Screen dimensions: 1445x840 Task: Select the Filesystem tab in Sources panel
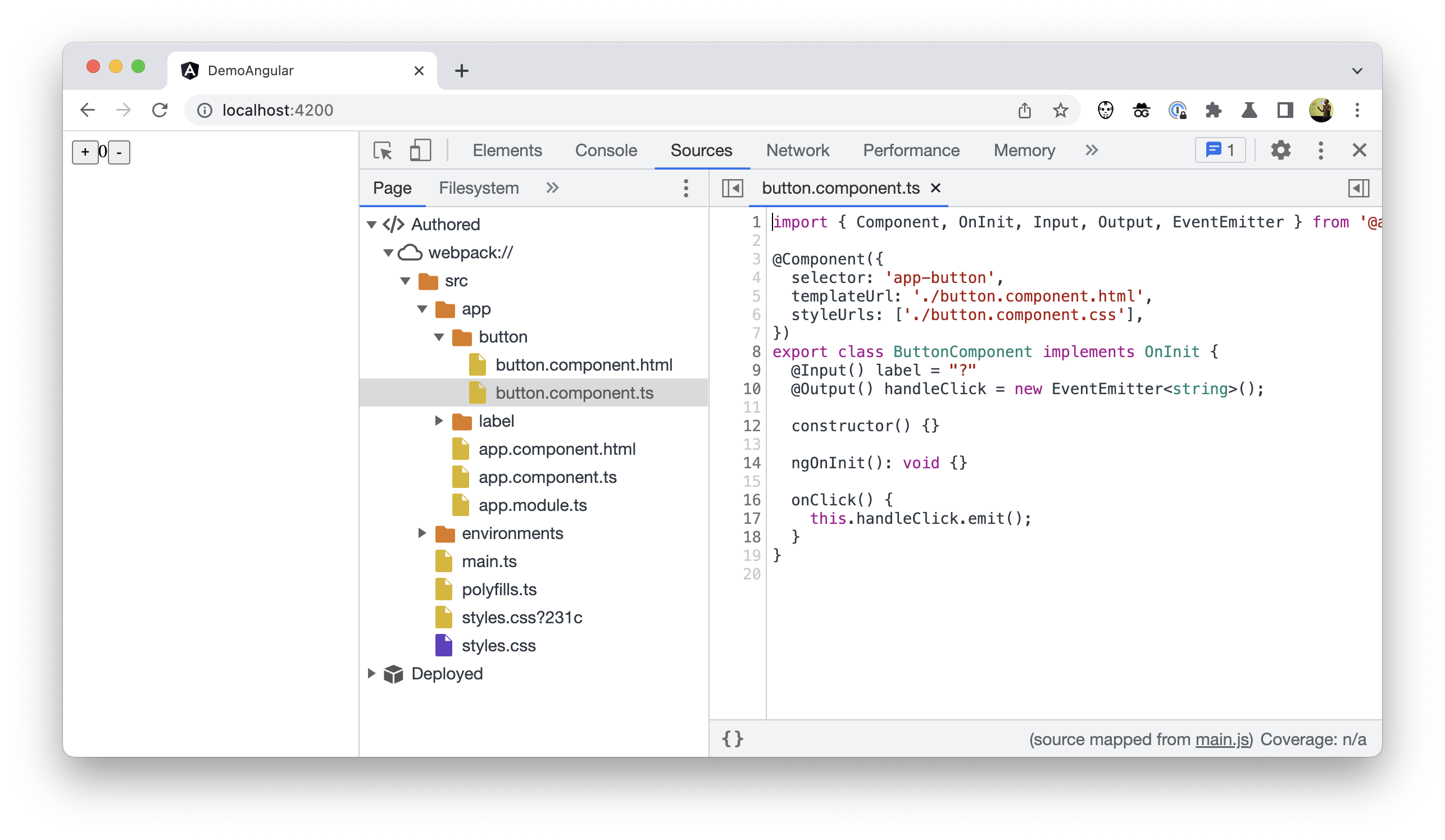478,188
